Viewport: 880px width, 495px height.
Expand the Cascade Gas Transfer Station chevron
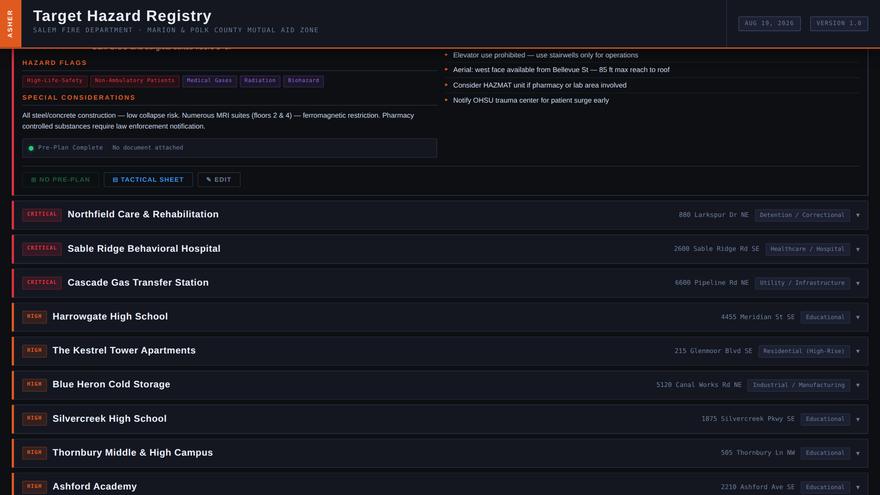(858, 283)
